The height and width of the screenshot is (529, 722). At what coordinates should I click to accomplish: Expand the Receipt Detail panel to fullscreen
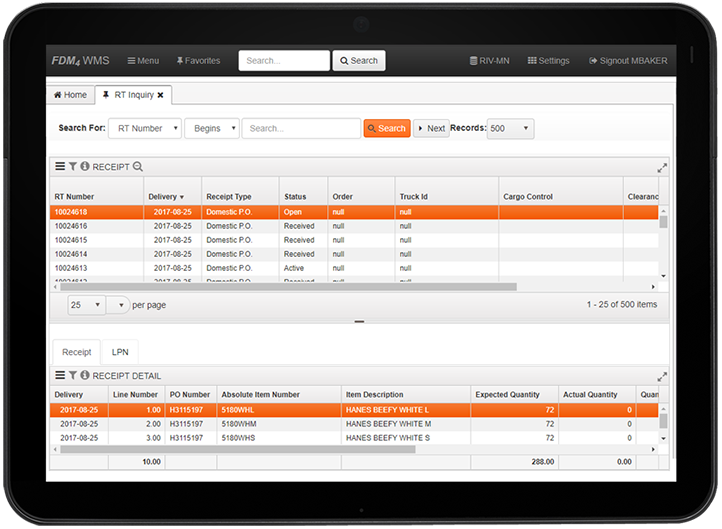tap(661, 377)
